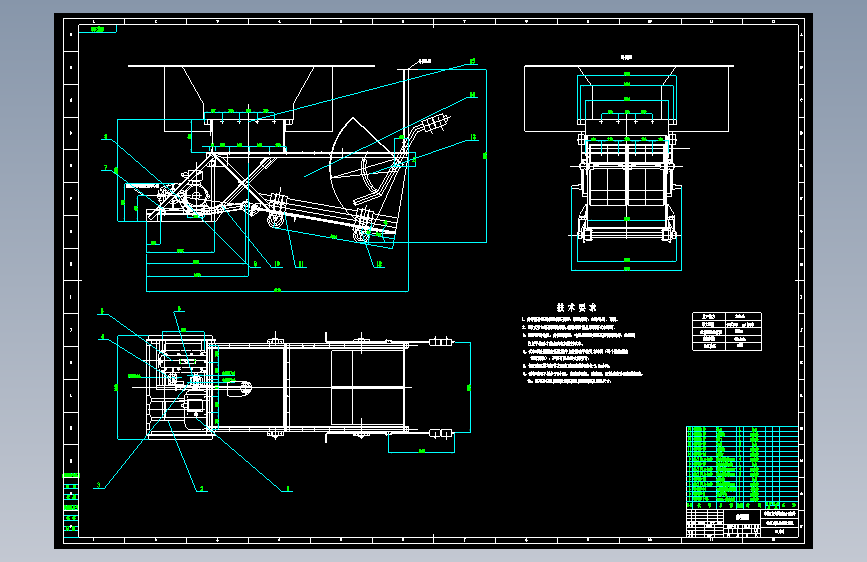The image size is (867, 562).
Task: Select part callout number 13
Action: pos(473,137)
